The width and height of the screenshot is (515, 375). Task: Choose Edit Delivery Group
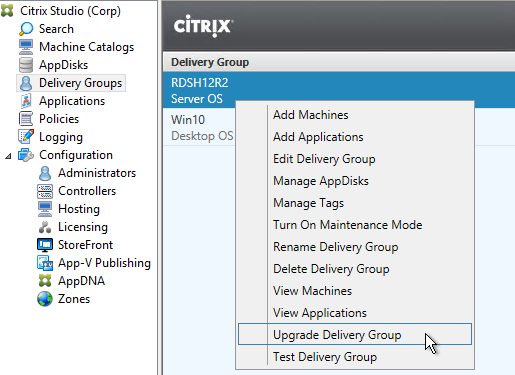[x=355, y=159]
